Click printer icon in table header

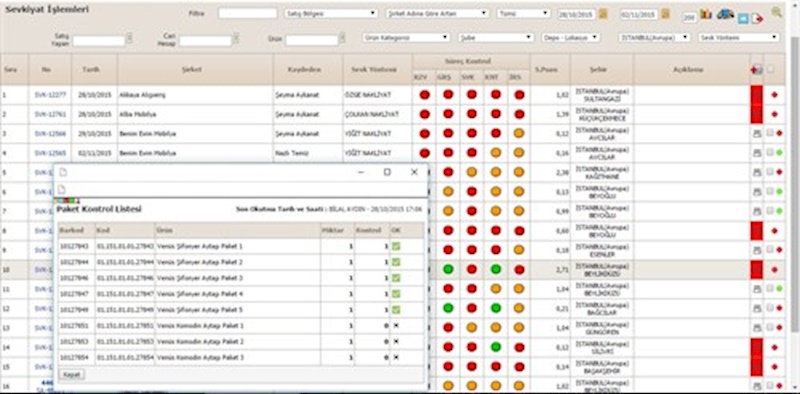click(x=757, y=69)
